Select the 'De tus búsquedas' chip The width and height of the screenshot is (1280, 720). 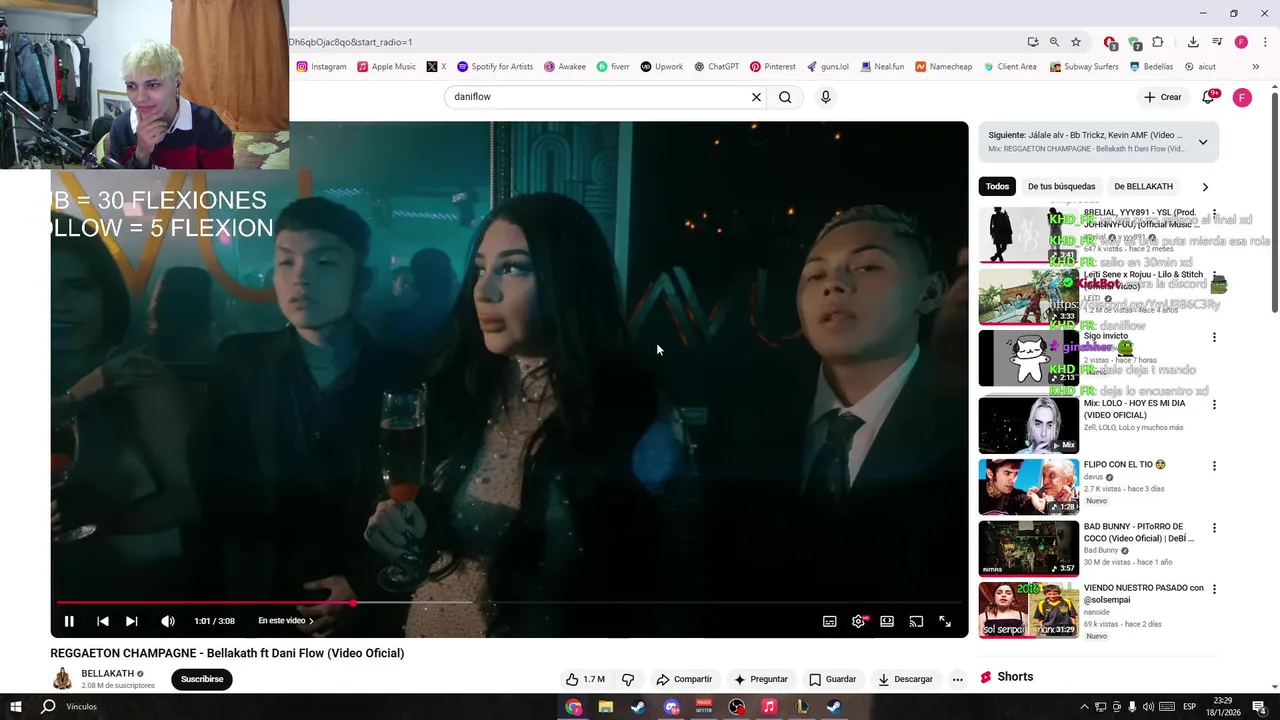pos(1061,186)
